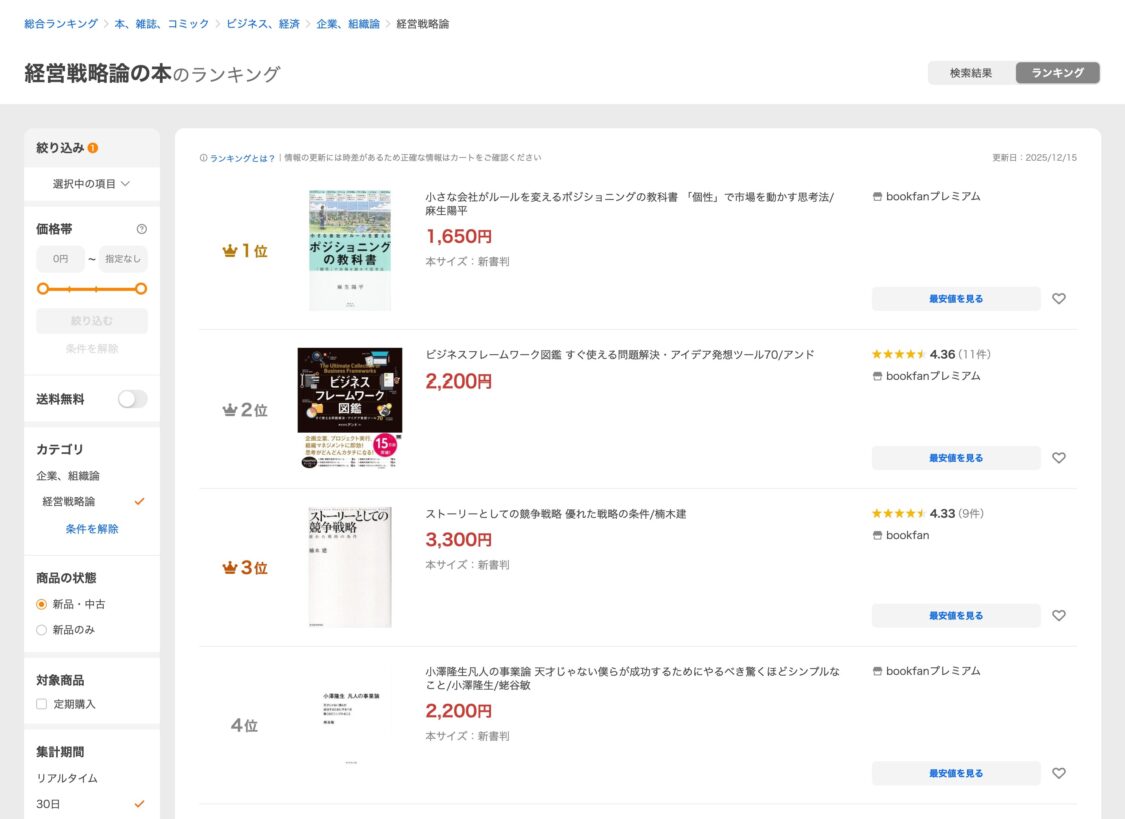
Task: Click info icon beside ランキングとは
Action: point(204,158)
